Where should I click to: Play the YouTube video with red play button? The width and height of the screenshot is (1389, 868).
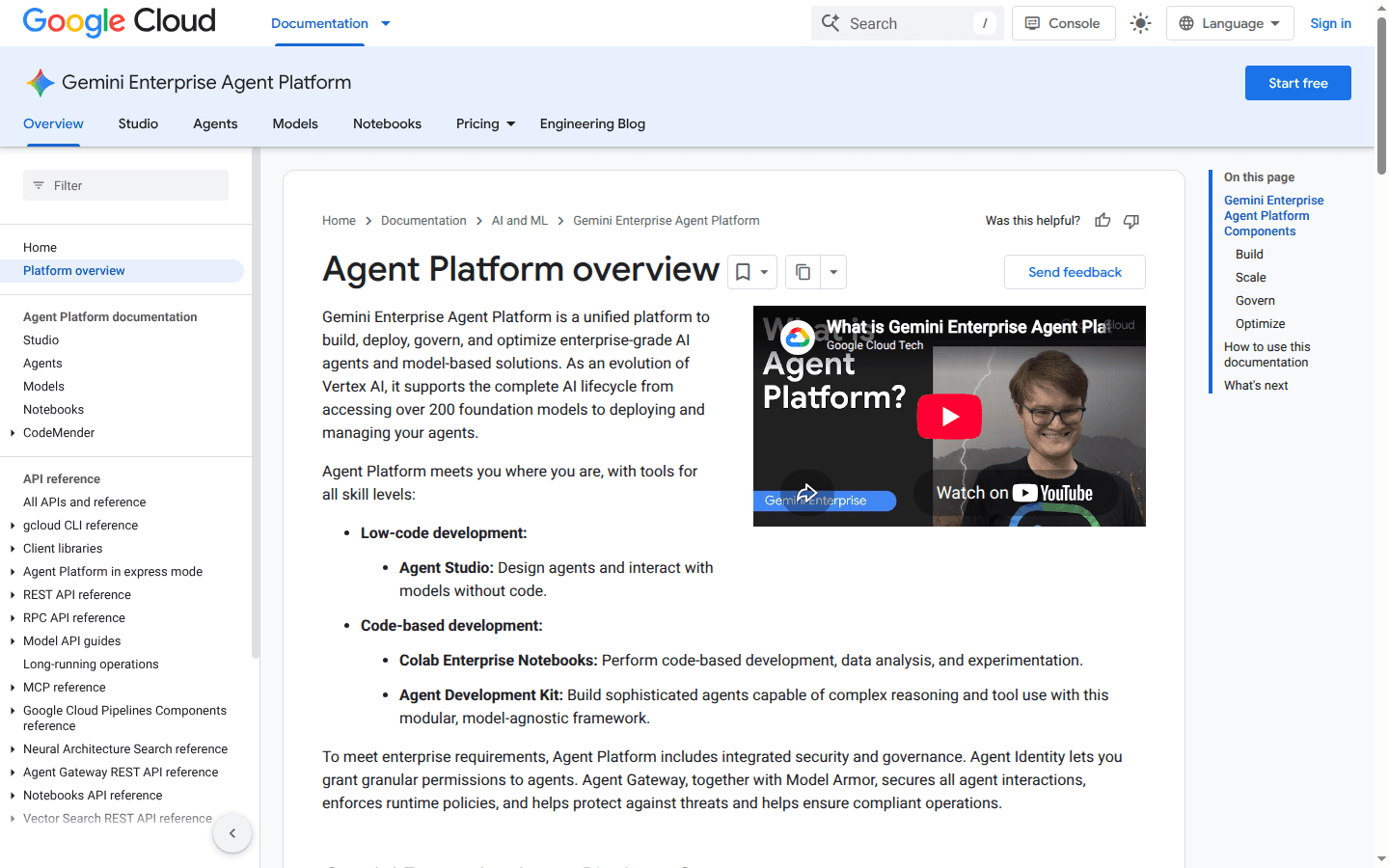[x=949, y=417]
